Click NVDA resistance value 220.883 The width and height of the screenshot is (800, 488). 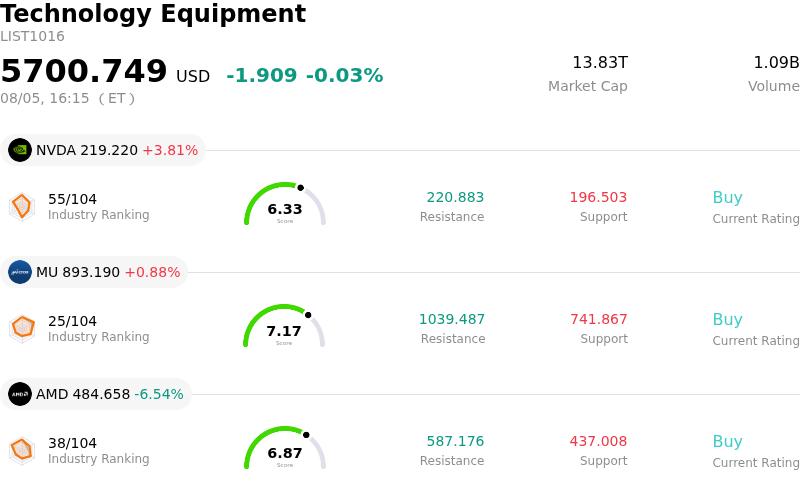(x=455, y=197)
